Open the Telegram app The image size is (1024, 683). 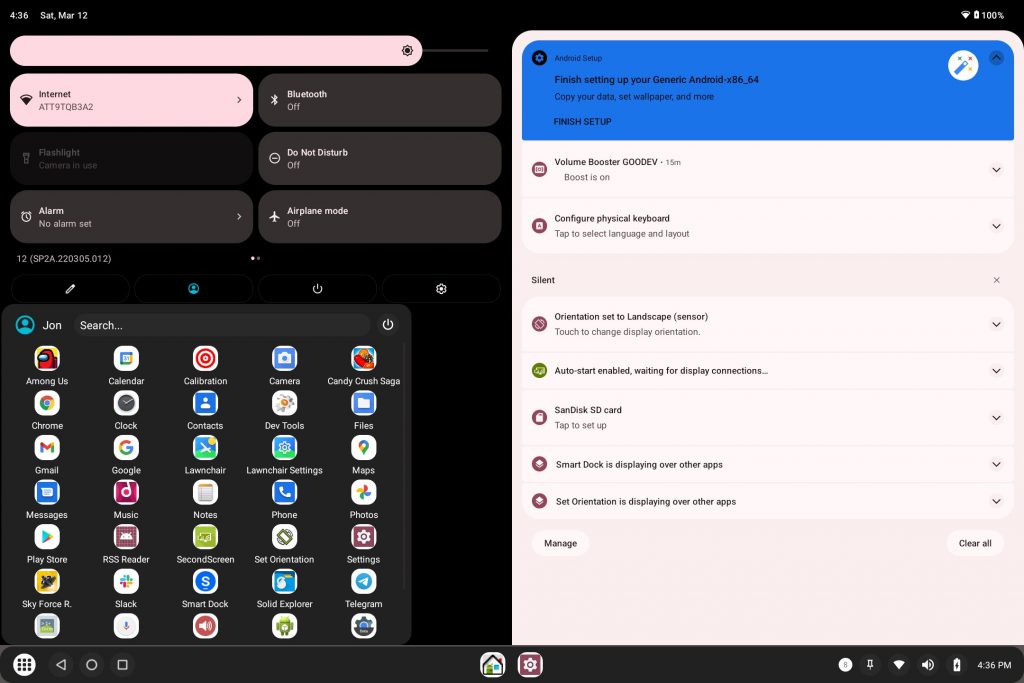[x=363, y=582]
